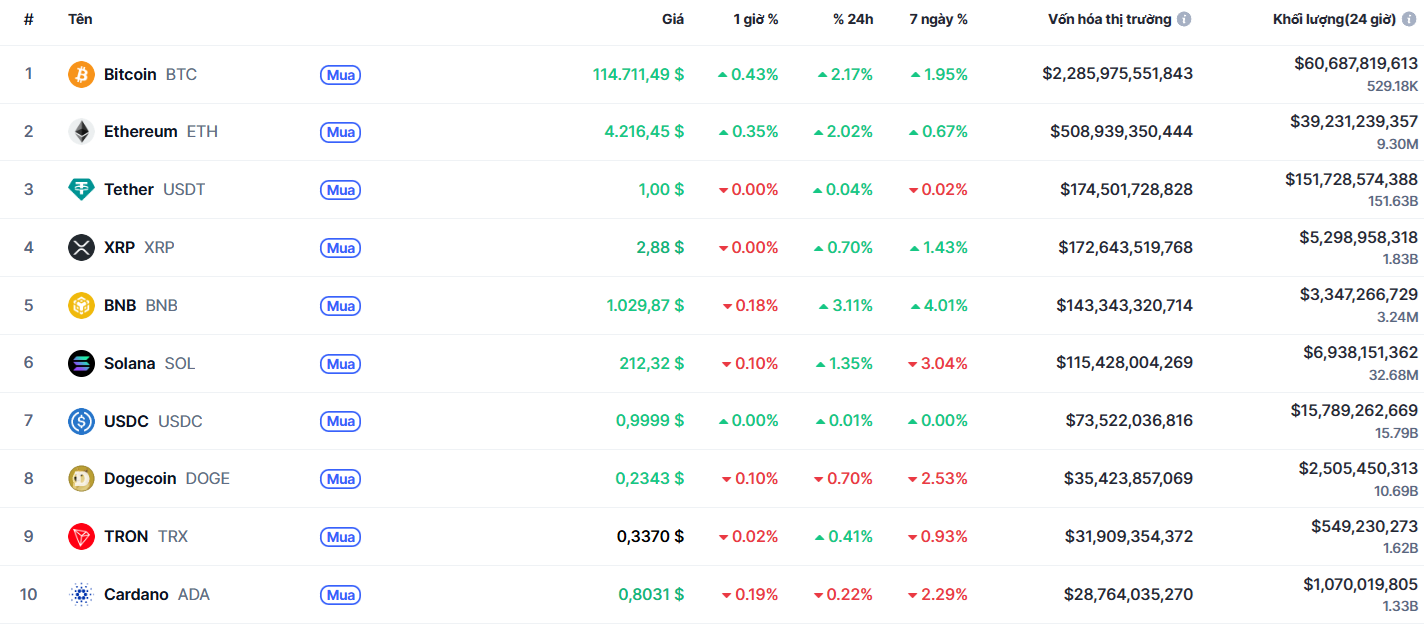The height and width of the screenshot is (628, 1424).
Task: Click the Tether green logo icon
Action: pyautogui.click(x=81, y=189)
